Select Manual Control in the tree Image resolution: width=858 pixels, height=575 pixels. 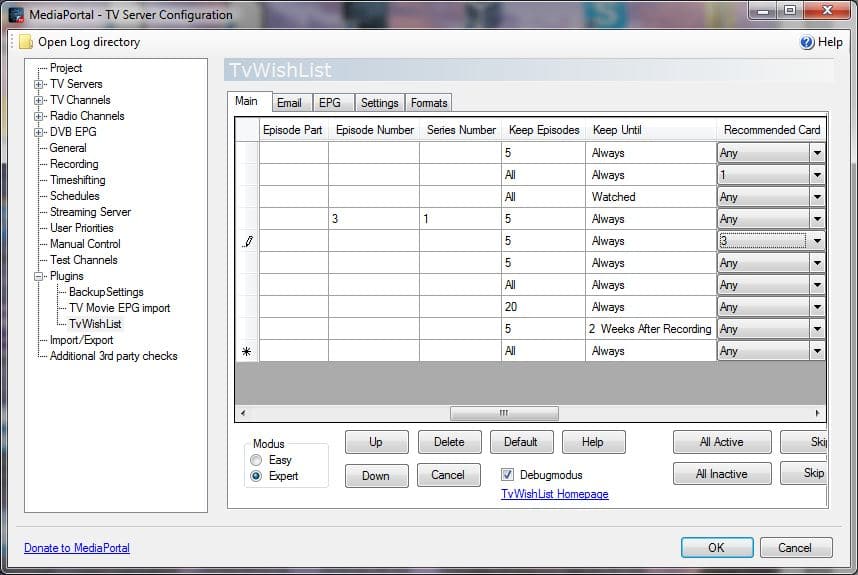click(85, 244)
